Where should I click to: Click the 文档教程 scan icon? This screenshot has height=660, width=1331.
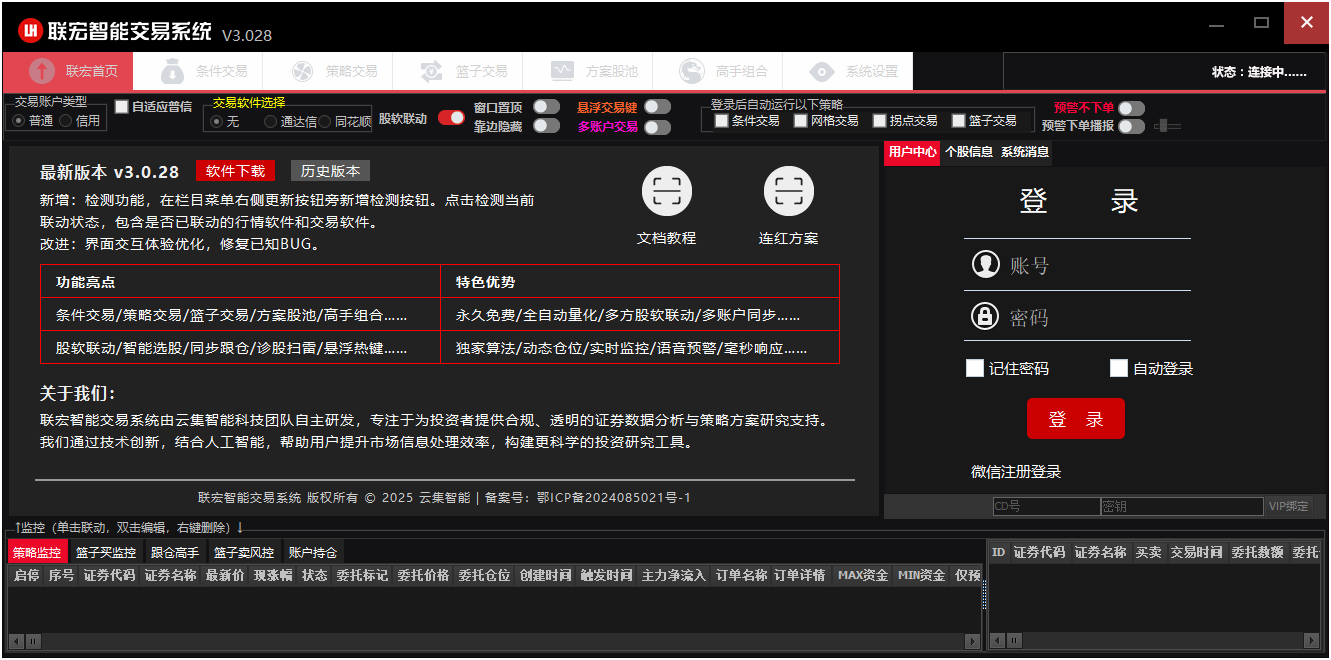click(666, 191)
